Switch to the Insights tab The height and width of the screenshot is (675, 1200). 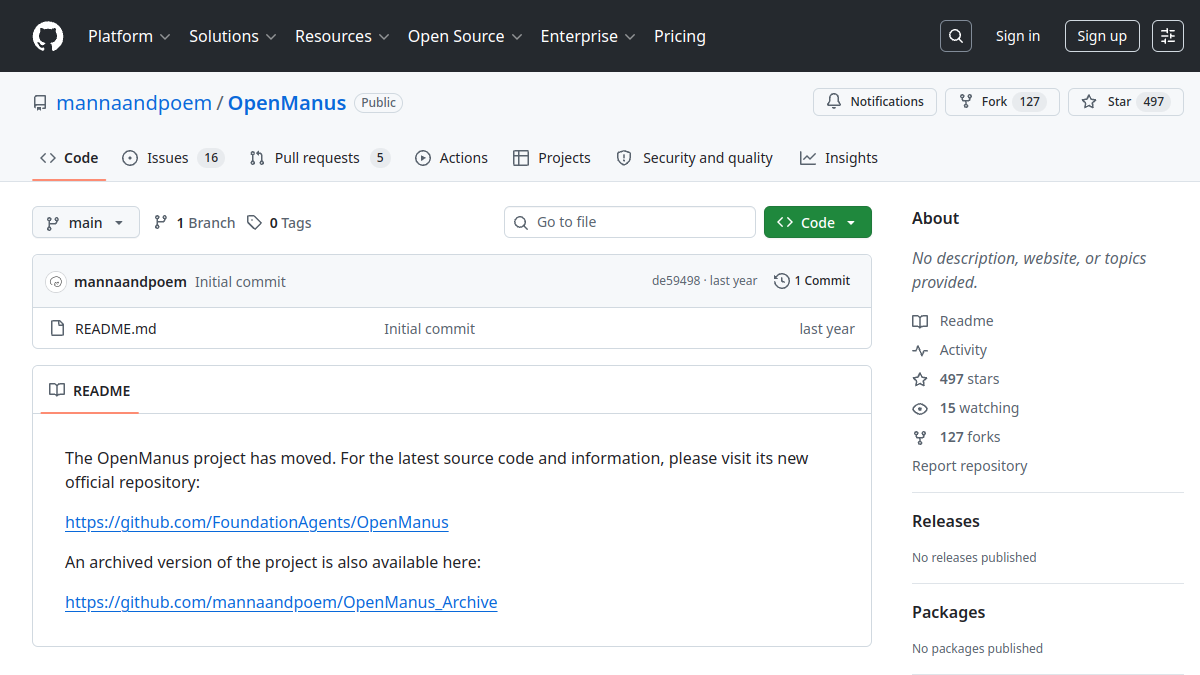tap(839, 158)
